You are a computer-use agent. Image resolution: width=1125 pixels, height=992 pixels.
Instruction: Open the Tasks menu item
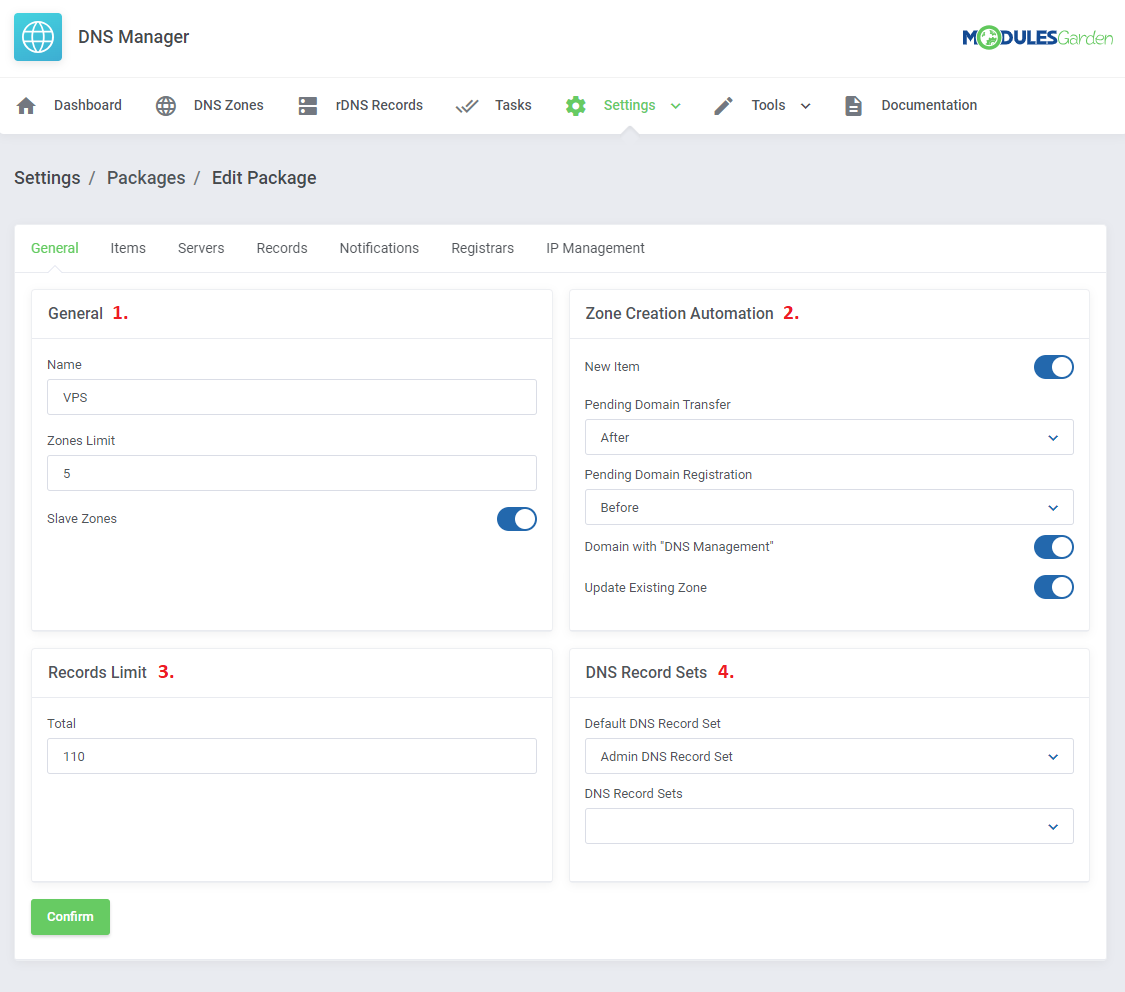tap(513, 105)
